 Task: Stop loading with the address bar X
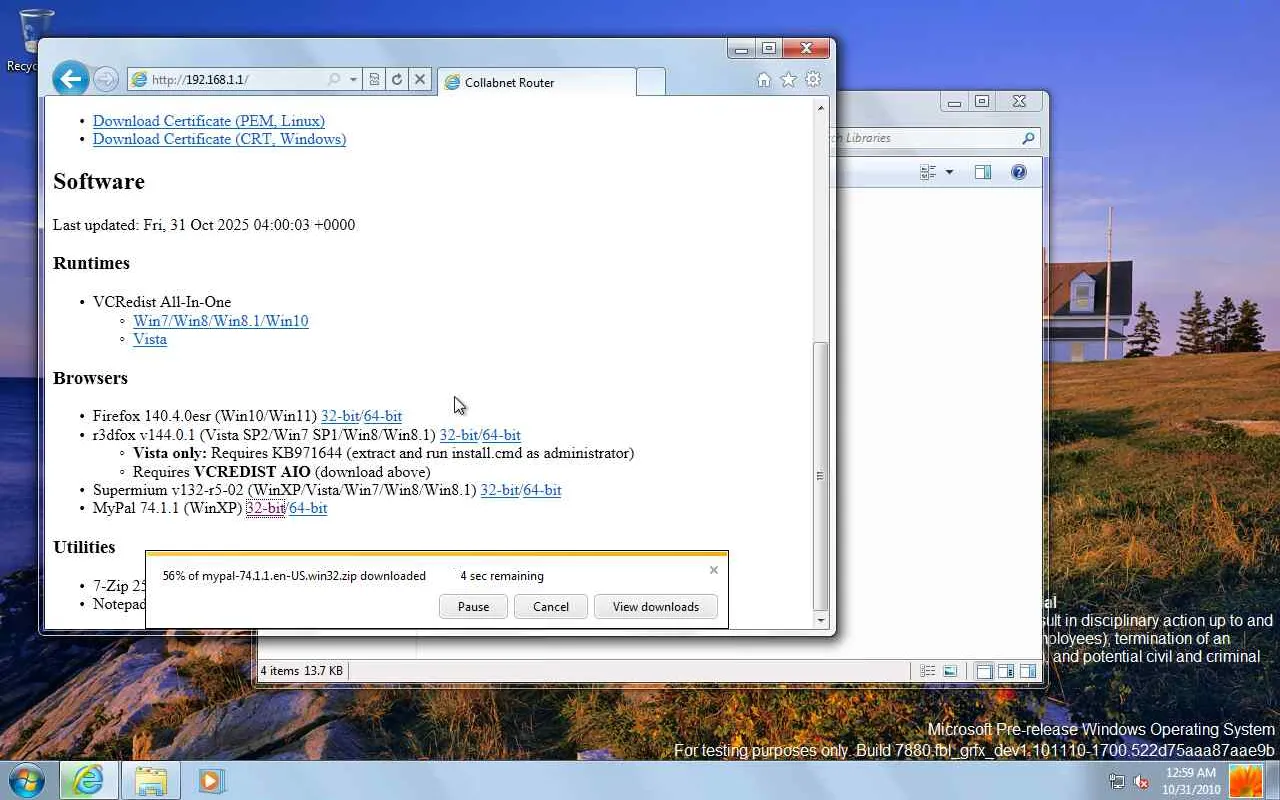420,80
